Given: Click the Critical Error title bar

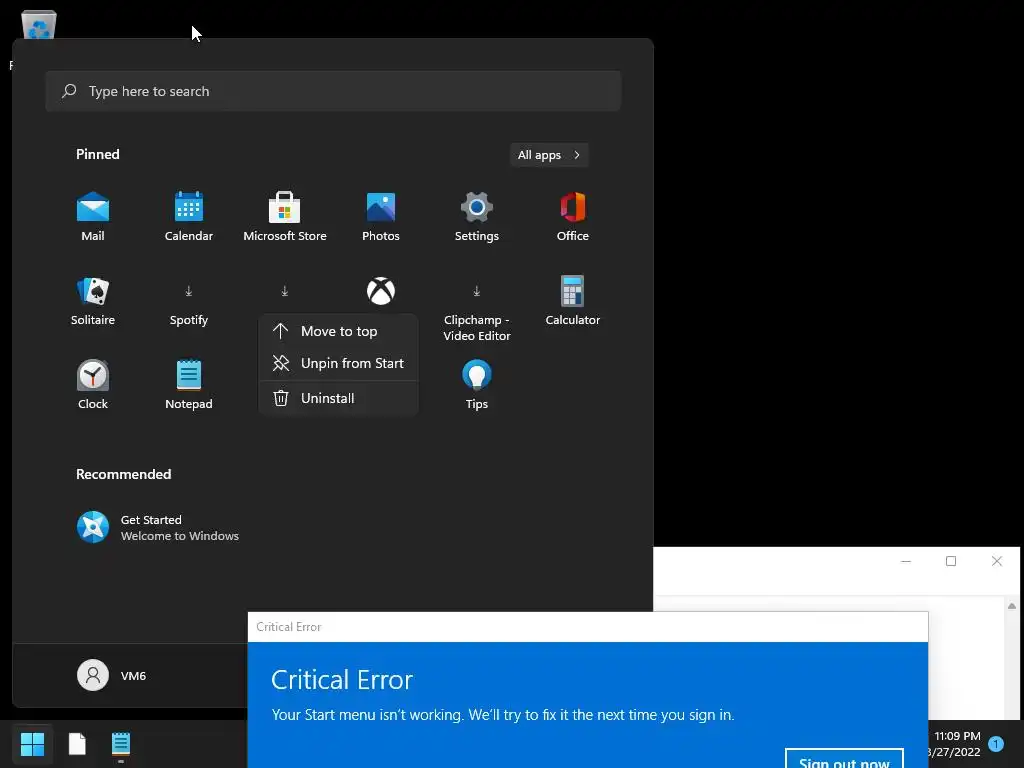Looking at the screenshot, I should (x=588, y=627).
